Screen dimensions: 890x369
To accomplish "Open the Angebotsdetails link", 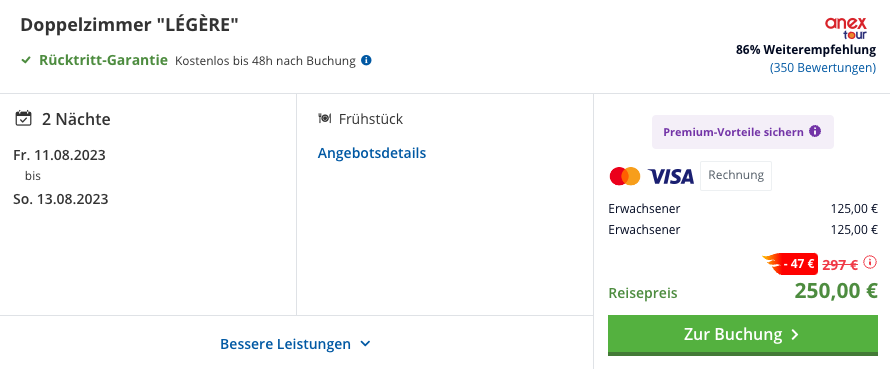I will coord(372,153).
